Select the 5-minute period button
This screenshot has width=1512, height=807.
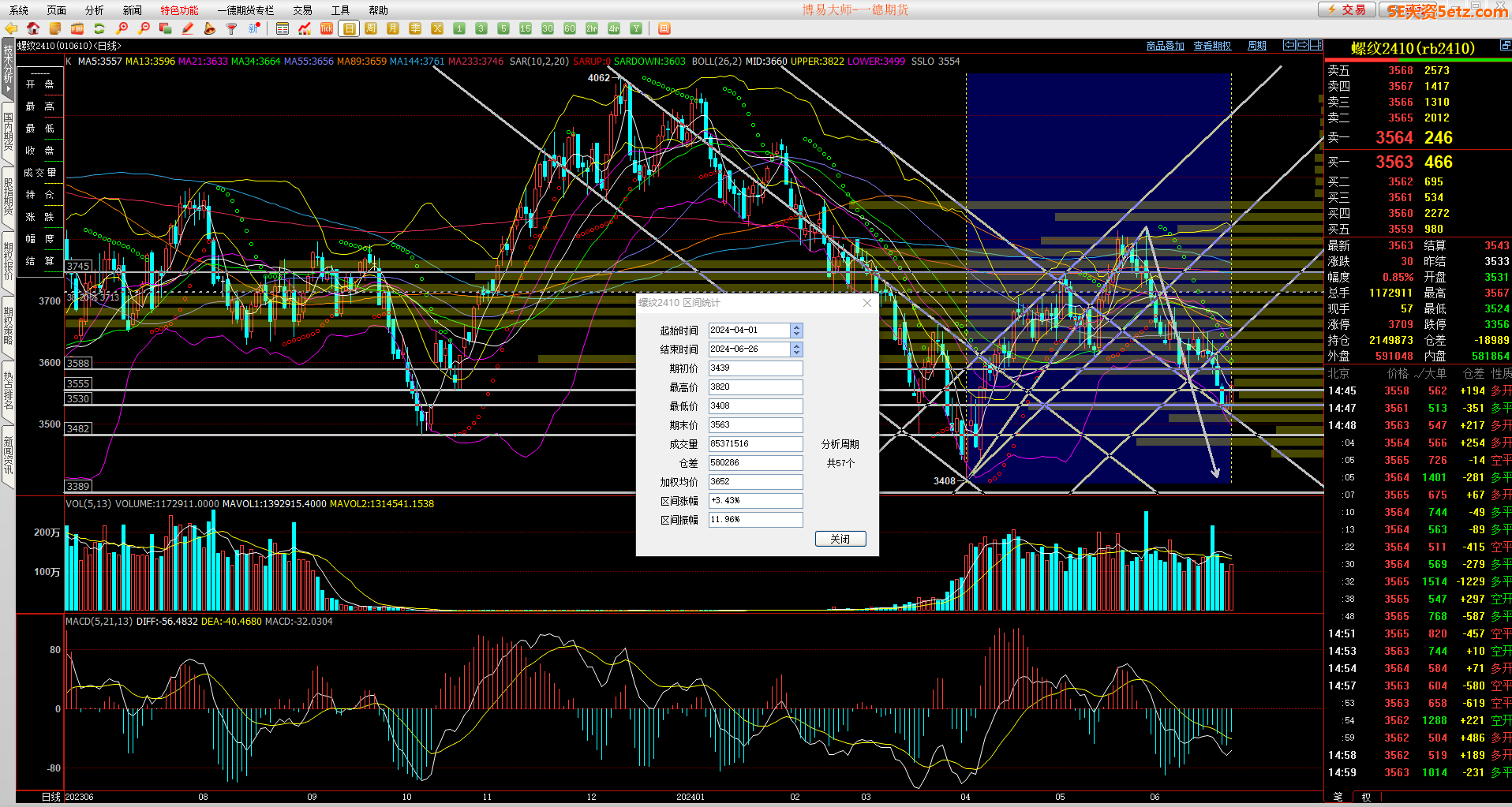coord(503,28)
